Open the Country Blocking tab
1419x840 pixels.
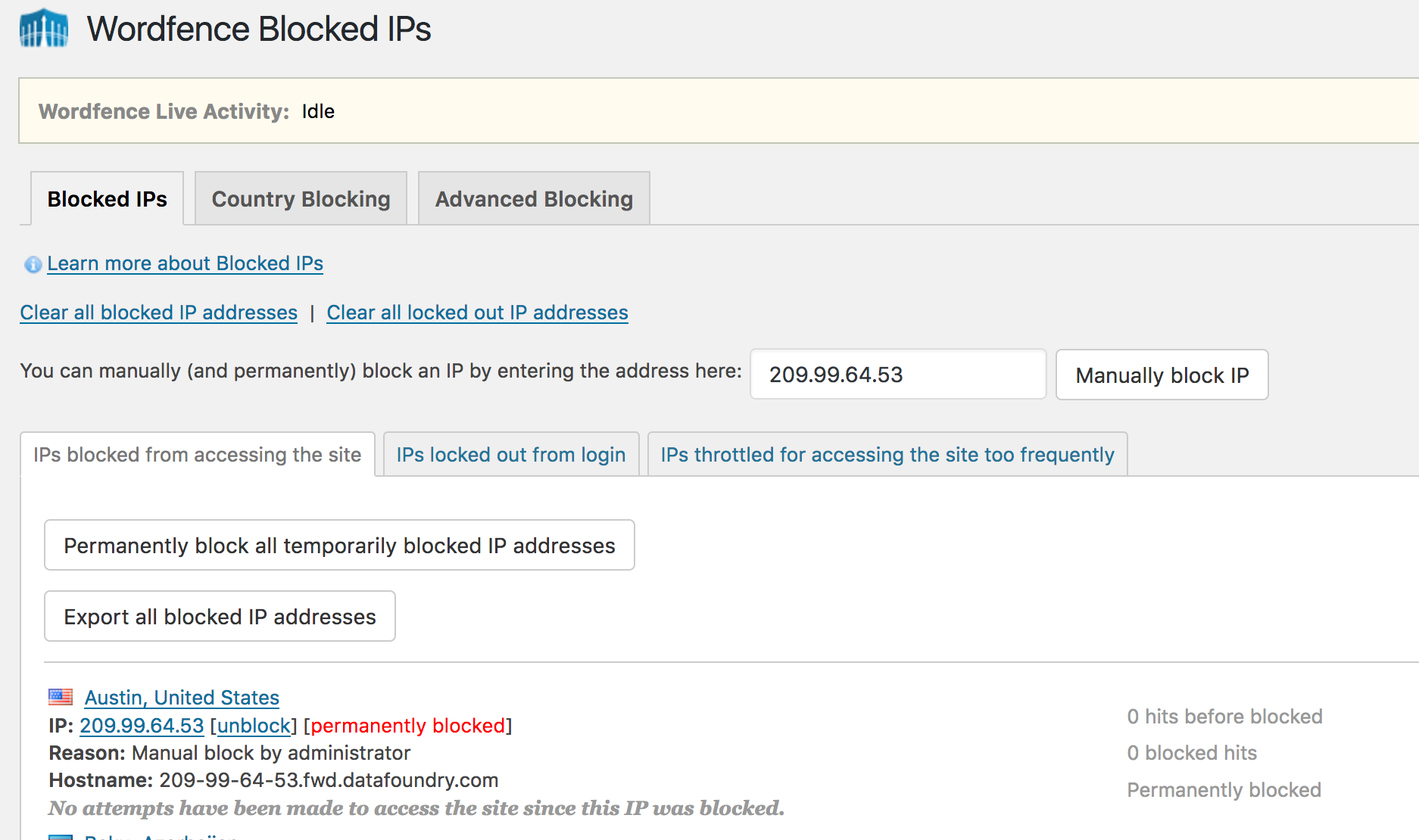click(301, 199)
